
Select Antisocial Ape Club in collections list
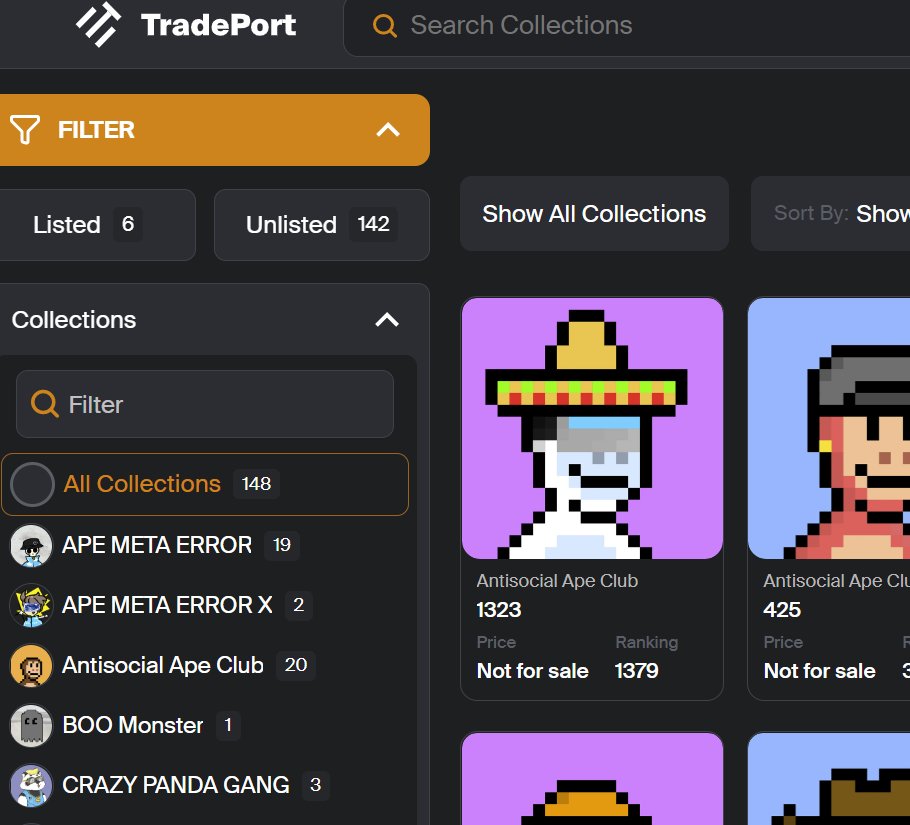(x=162, y=665)
